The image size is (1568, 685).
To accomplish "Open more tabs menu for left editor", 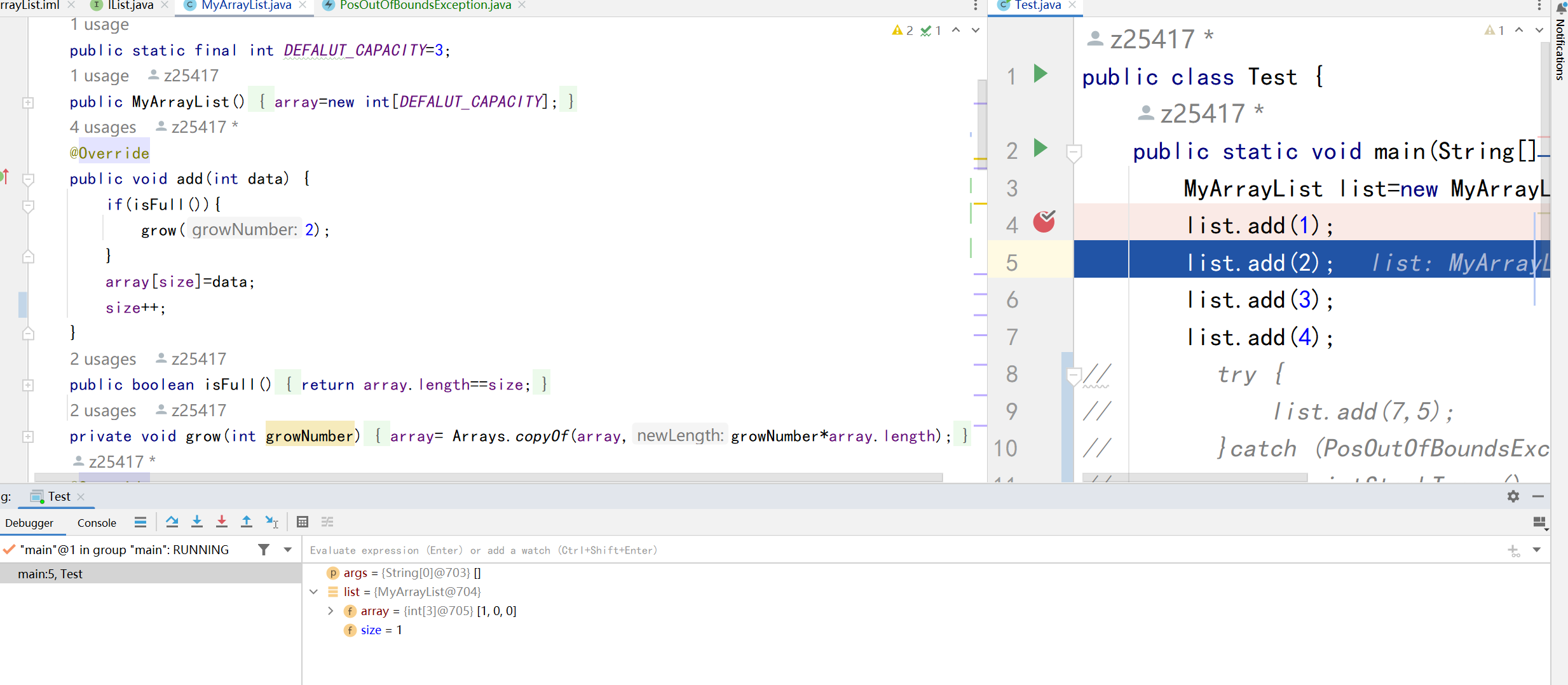I will (976, 6).
